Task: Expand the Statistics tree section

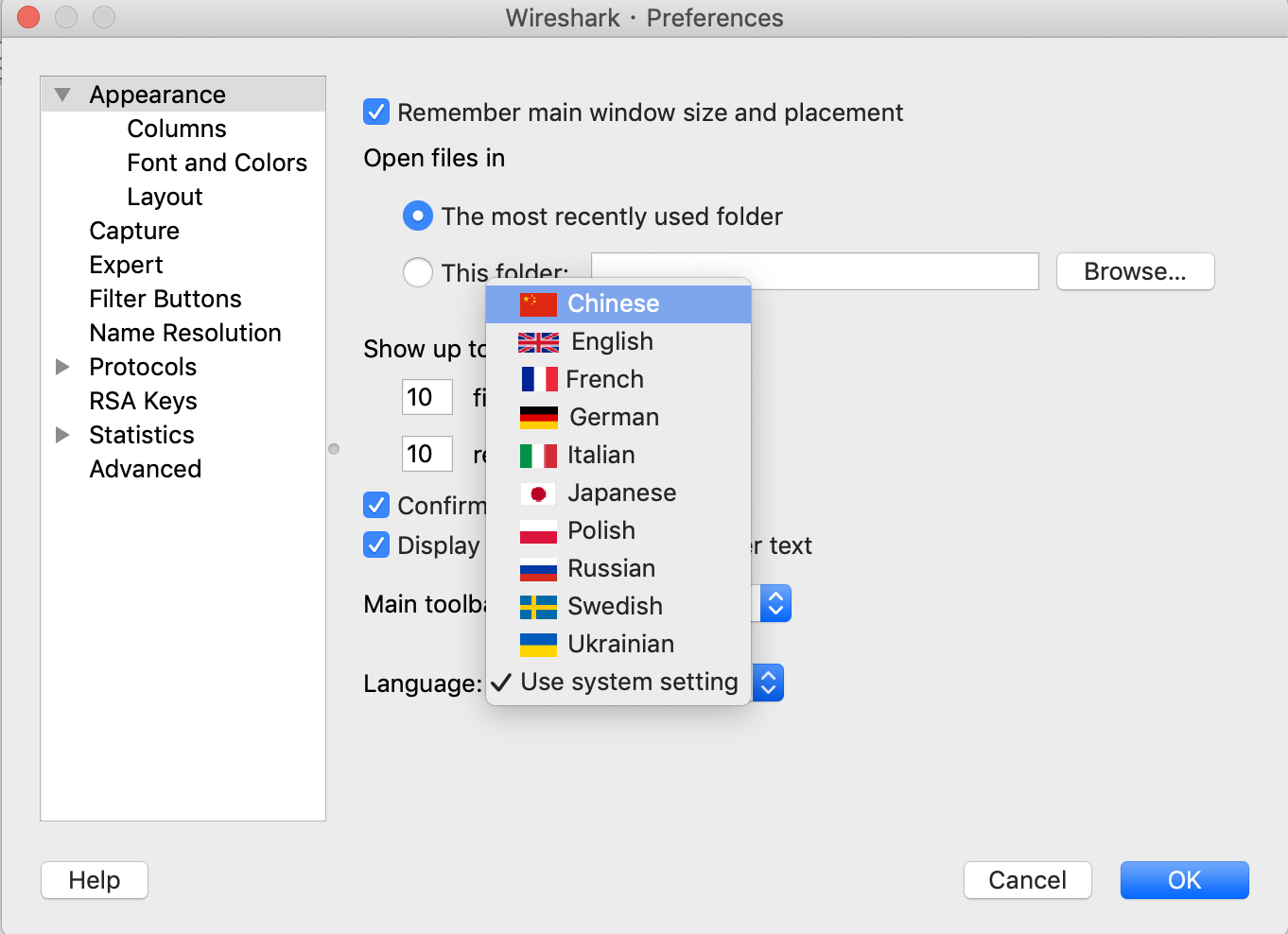Action: click(x=62, y=435)
